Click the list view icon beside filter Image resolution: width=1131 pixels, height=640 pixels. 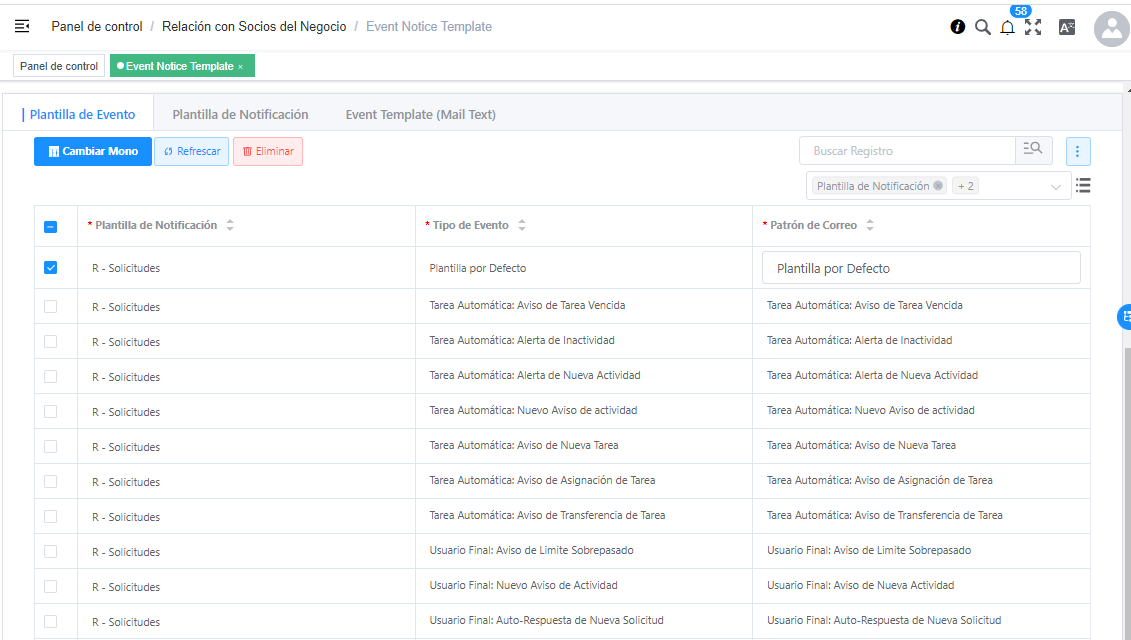point(1083,185)
